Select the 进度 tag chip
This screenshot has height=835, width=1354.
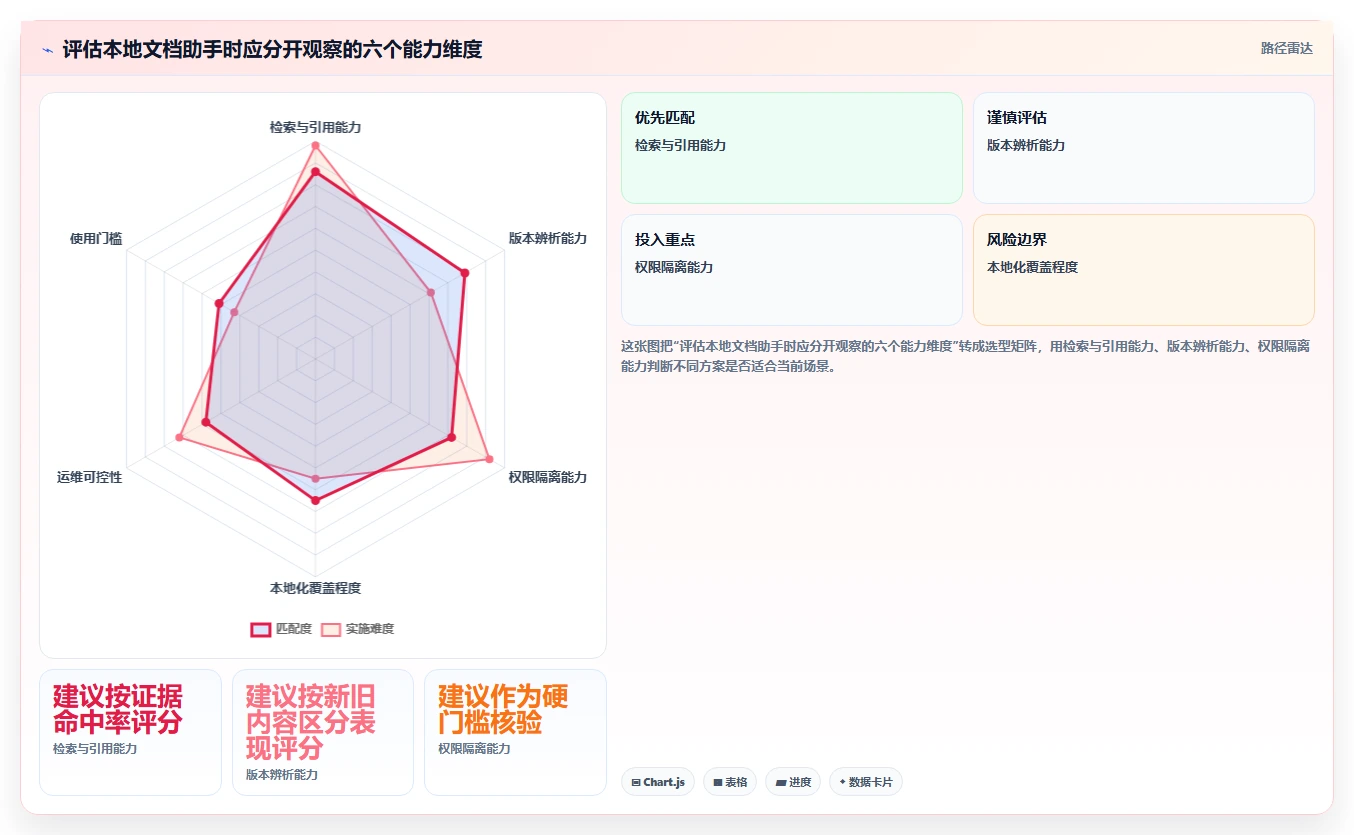click(x=793, y=782)
